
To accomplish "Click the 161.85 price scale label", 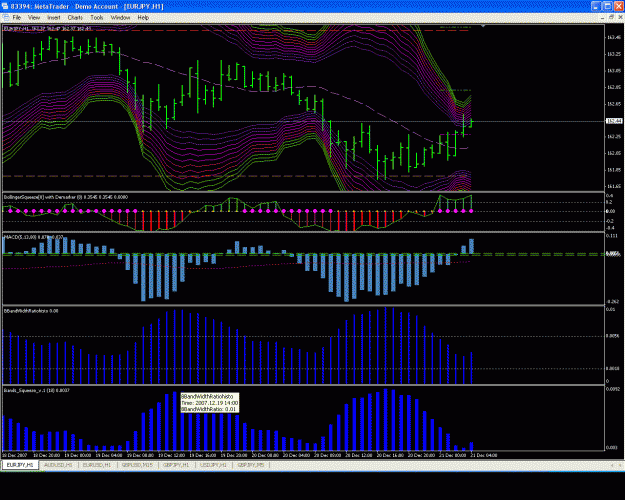I will [614, 170].
